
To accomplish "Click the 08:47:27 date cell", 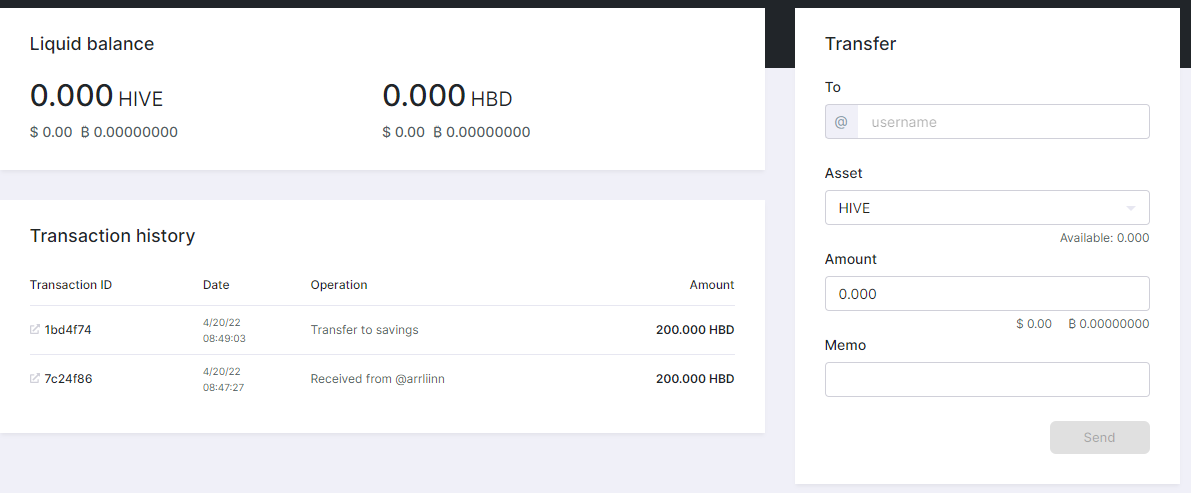I will 223,387.
